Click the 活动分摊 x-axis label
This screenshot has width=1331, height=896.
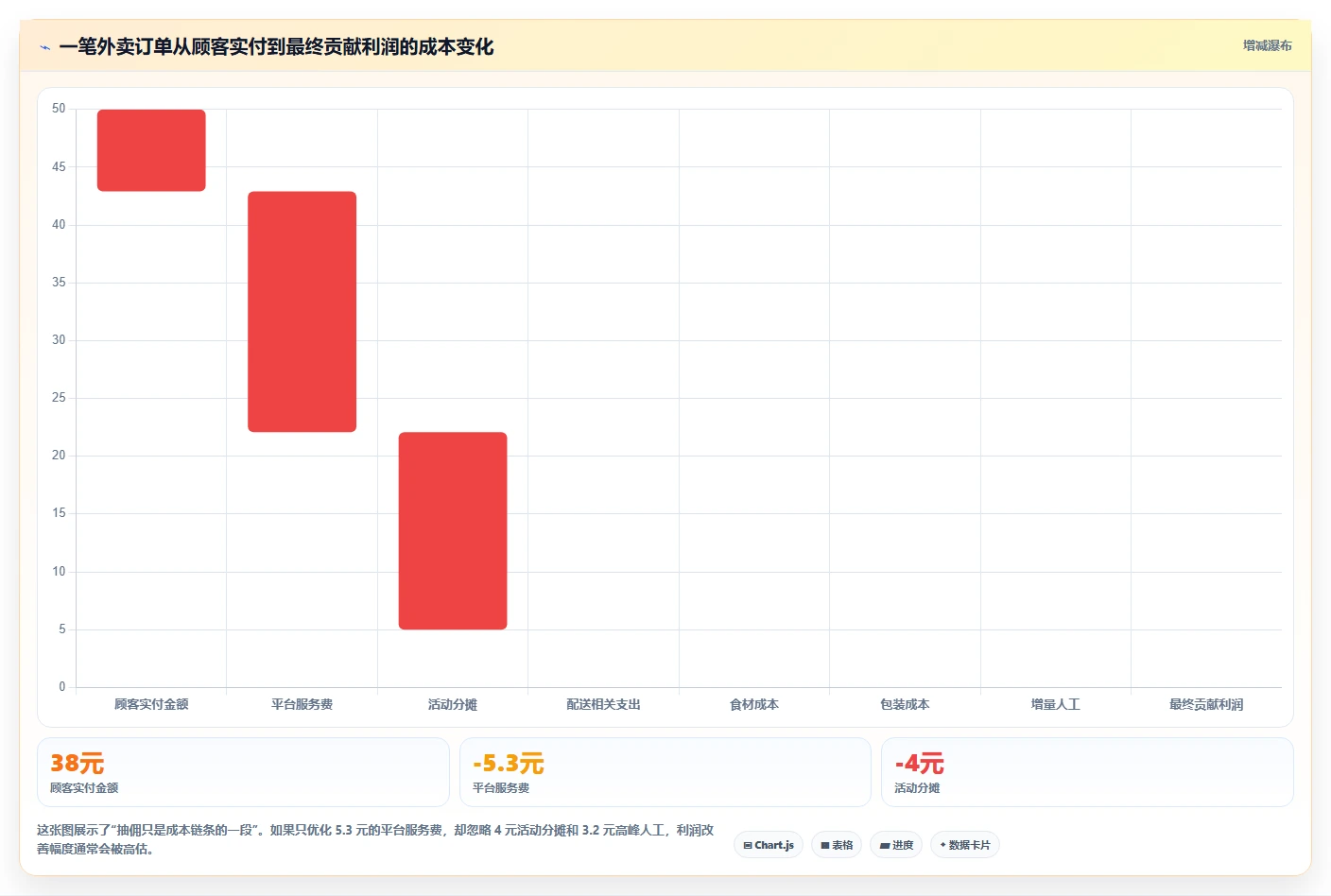click(453, 704)
